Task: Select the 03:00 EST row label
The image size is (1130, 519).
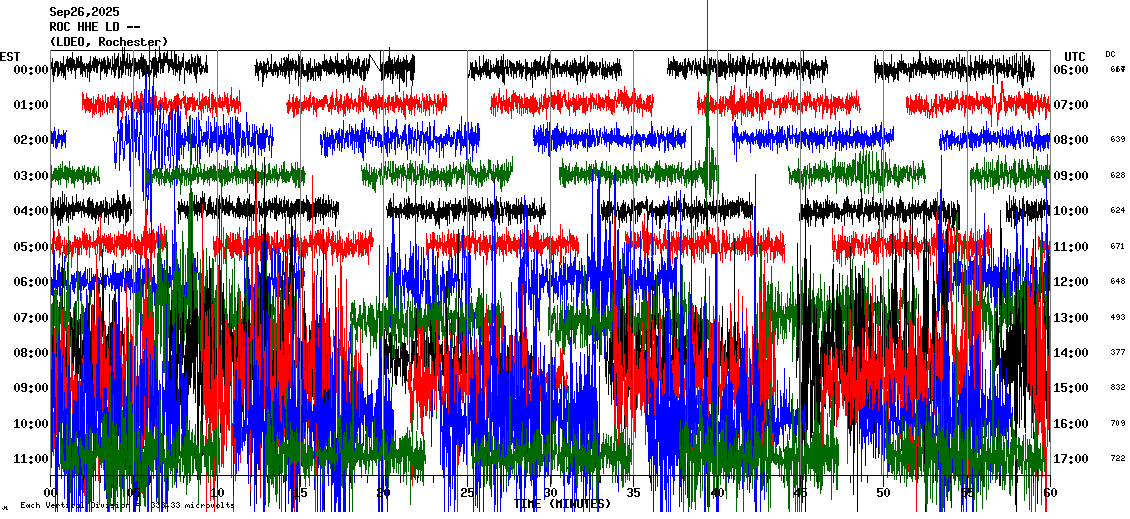Action: (x=31, y=176)
